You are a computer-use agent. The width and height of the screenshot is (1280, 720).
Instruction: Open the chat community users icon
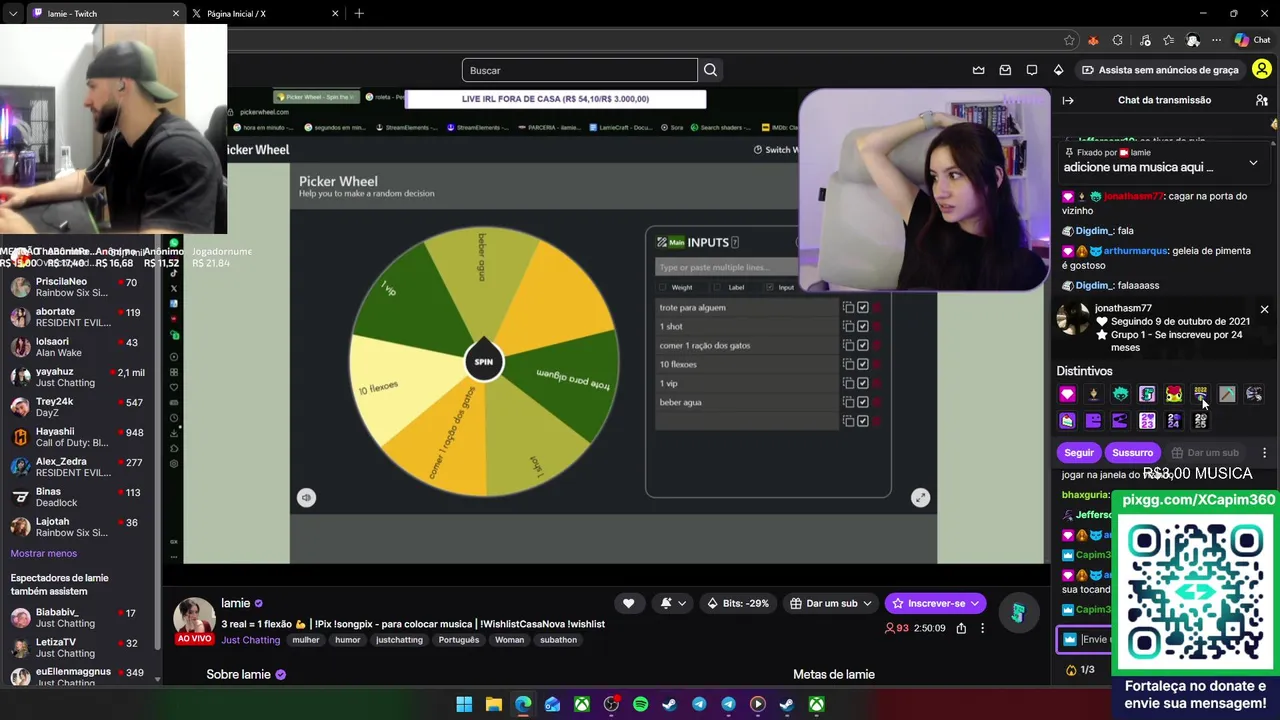pyautogui.click(x=1262, y=100)
